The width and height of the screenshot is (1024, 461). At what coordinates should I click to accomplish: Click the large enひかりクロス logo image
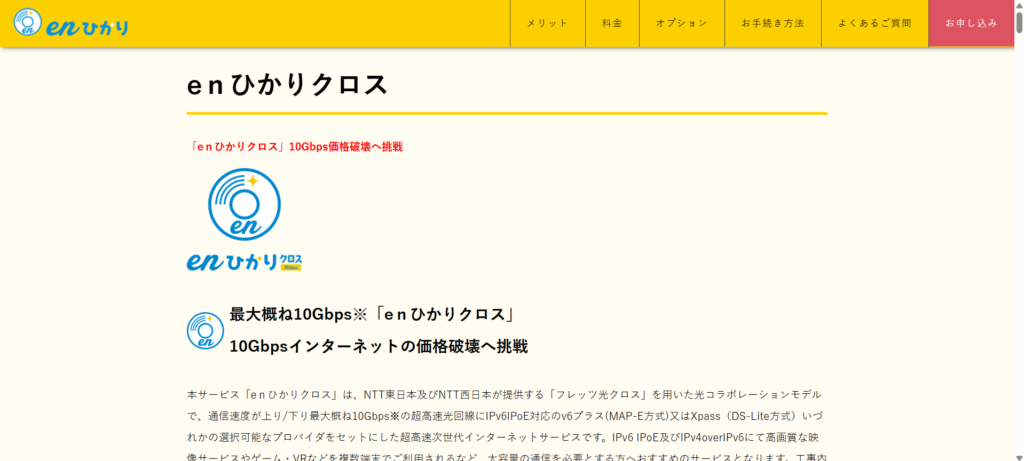pyautogui.click(x=244, y=220)
